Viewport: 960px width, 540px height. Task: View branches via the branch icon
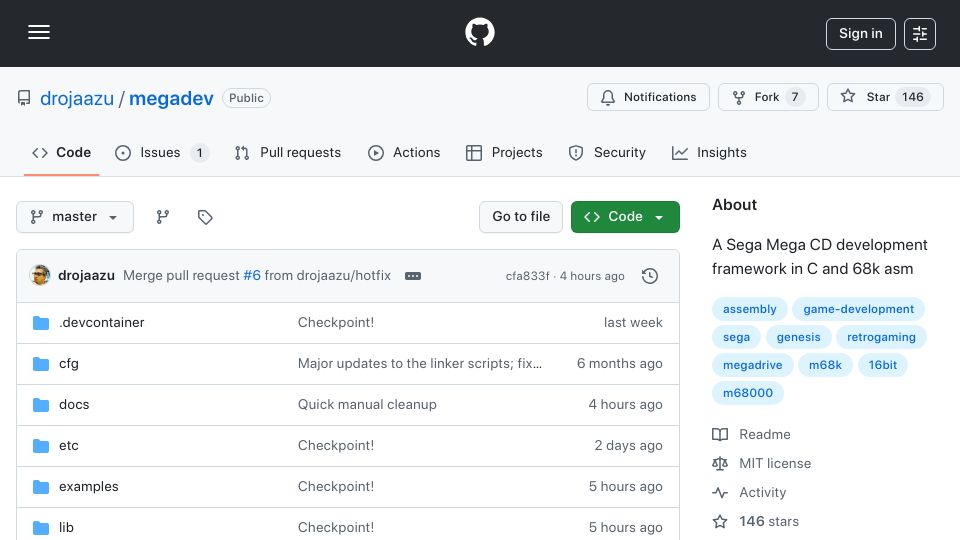(162, 217)
